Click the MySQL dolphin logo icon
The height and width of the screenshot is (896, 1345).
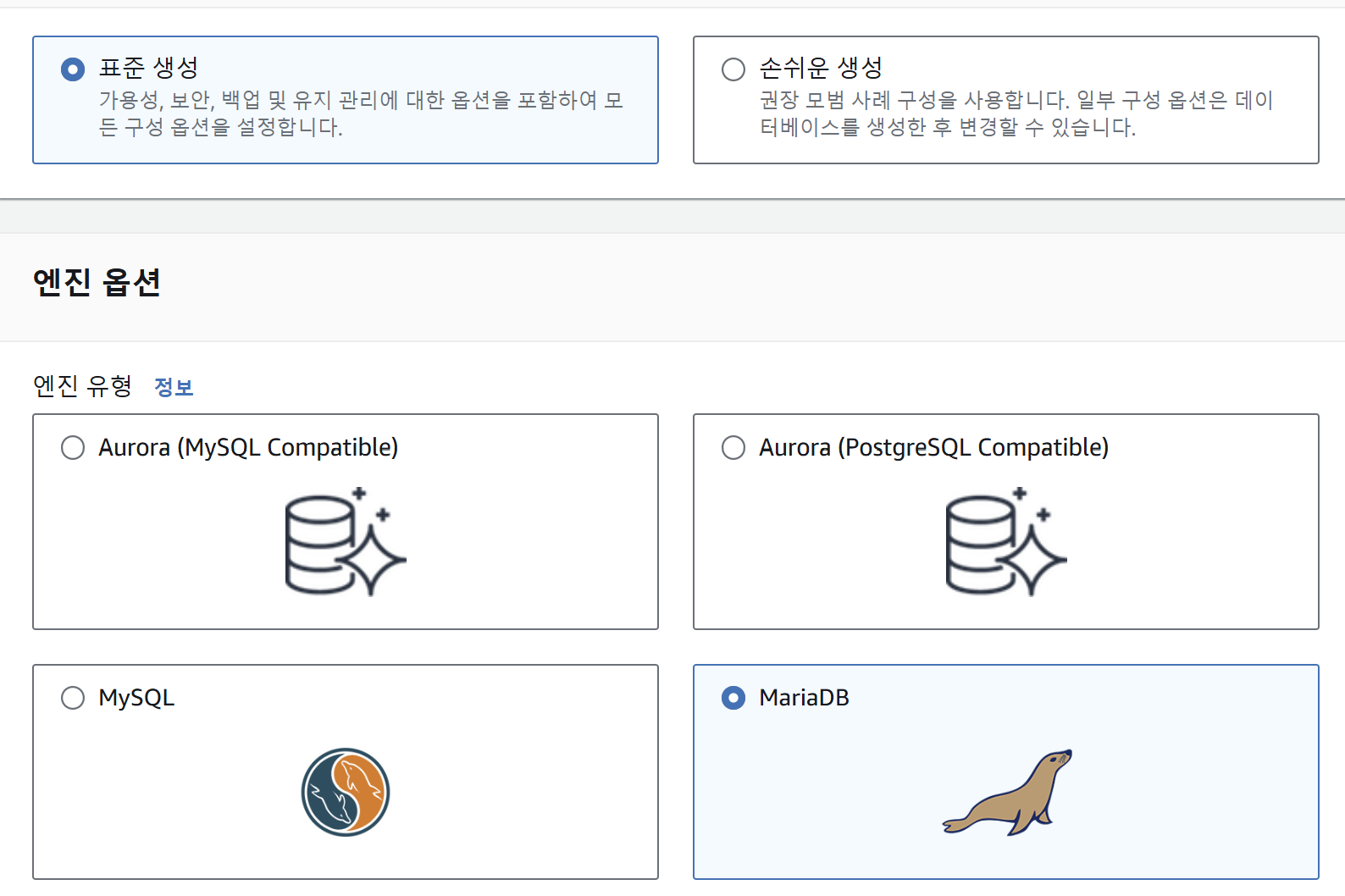346,792
